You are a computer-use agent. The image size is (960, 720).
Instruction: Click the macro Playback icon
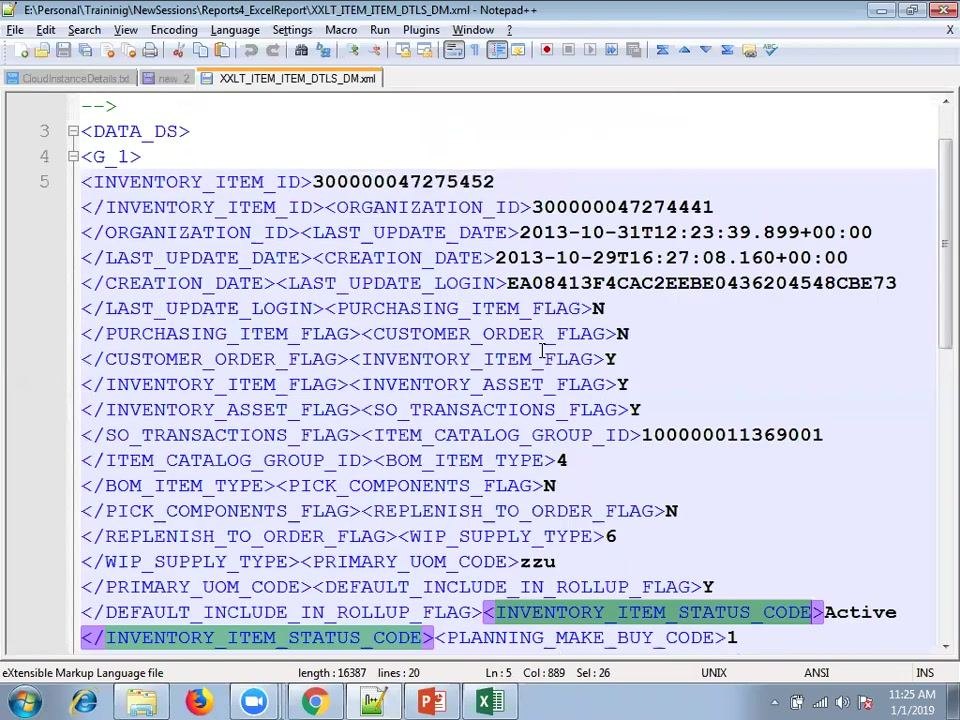coord(590,50)
